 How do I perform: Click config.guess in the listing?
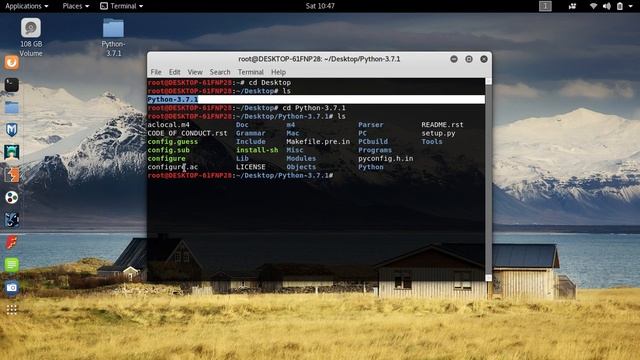[172, 142]
